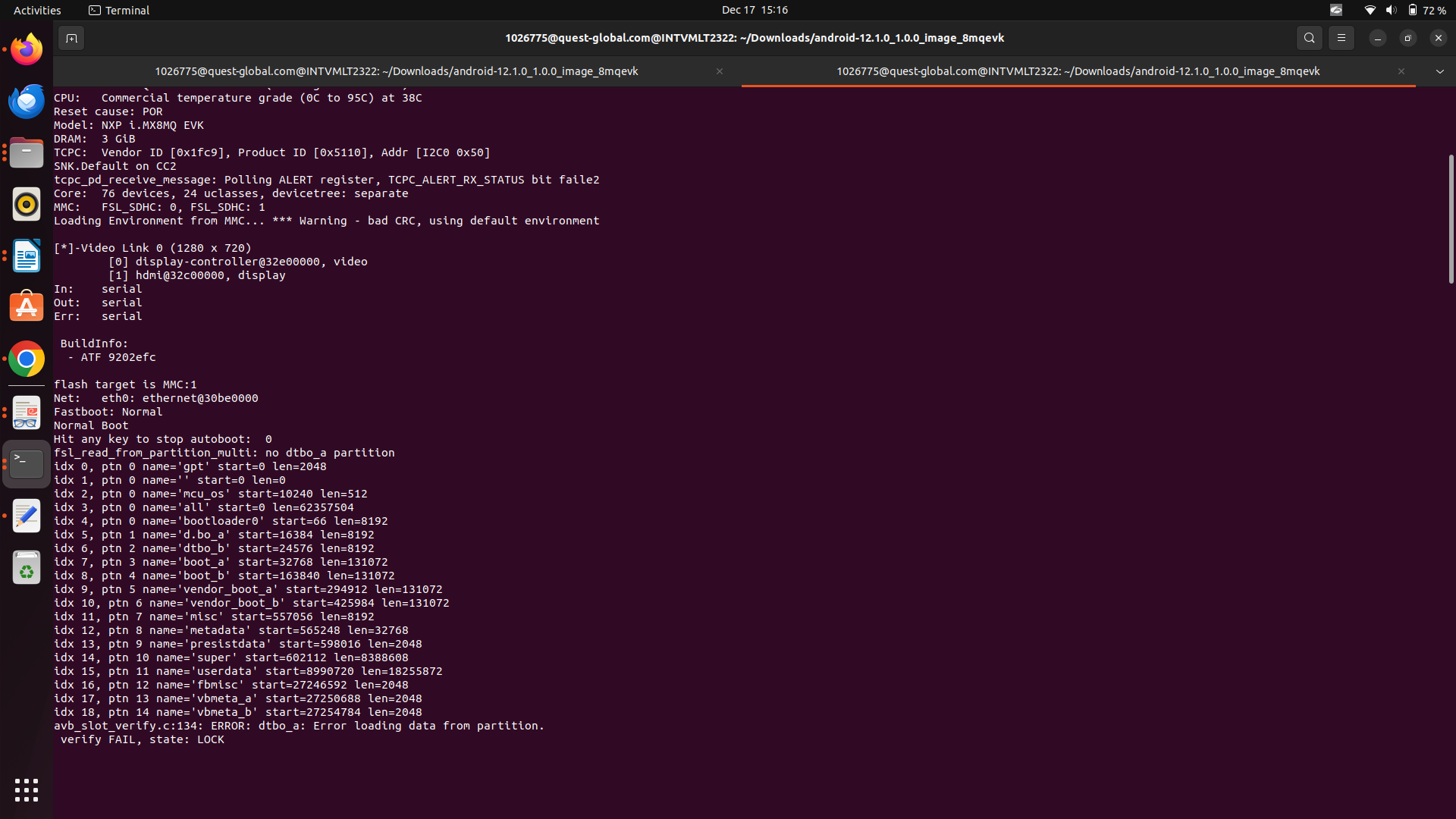Open Thunderbird mail from the dock
Image resolution: width=1456 pixels, height=819 pixels.
tap(27, 101)
